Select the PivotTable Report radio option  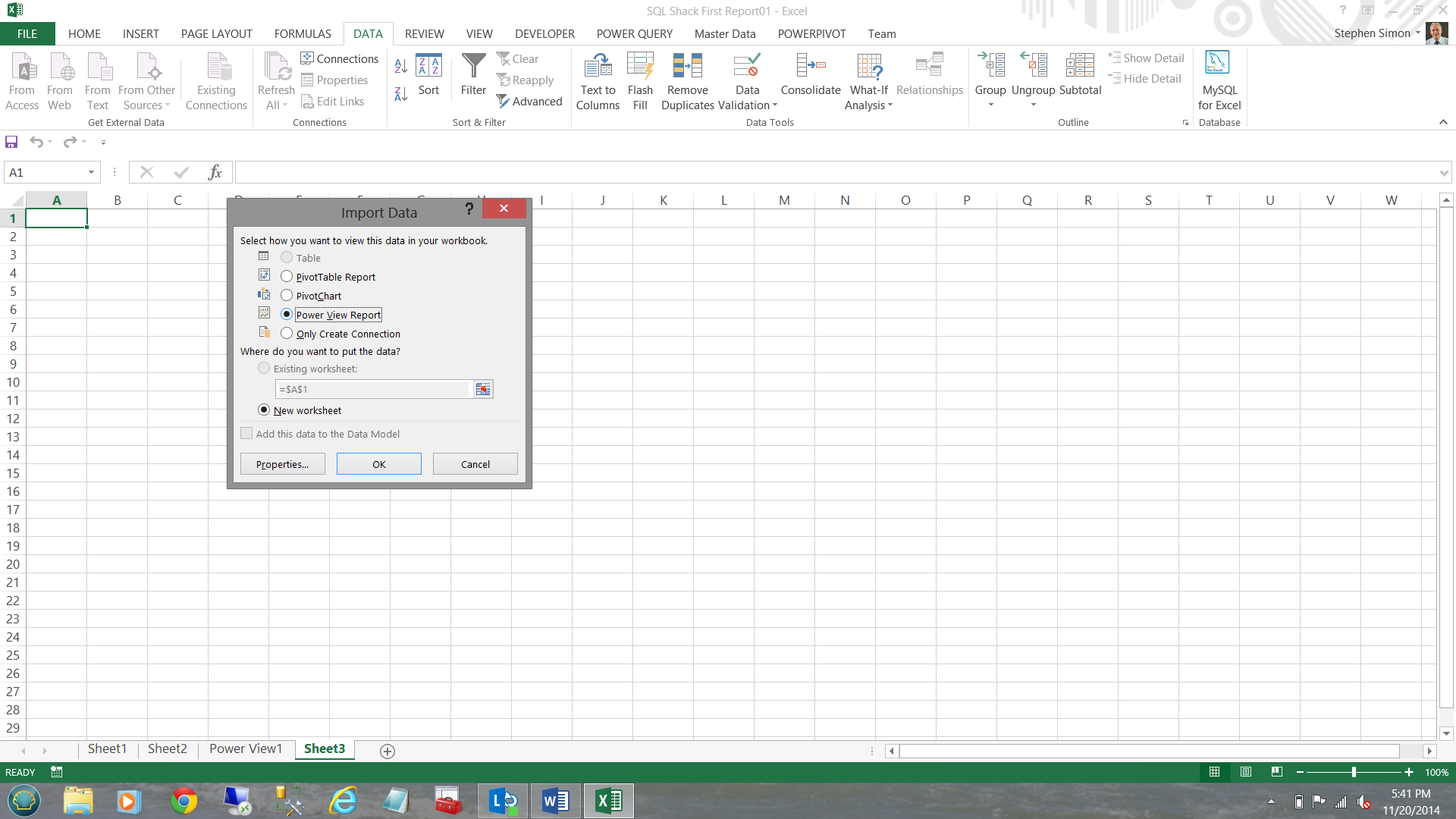pos(287,277)
